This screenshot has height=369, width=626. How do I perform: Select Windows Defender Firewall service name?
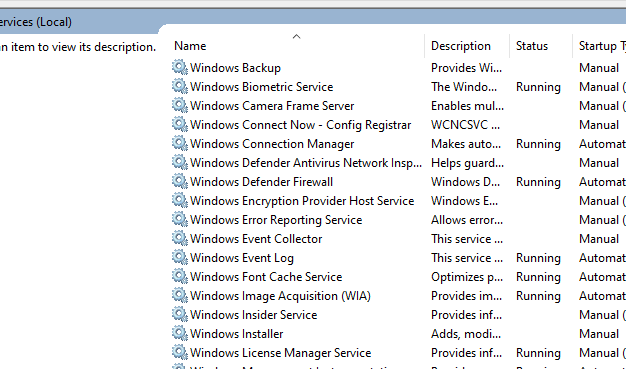[x=261, y=182]
